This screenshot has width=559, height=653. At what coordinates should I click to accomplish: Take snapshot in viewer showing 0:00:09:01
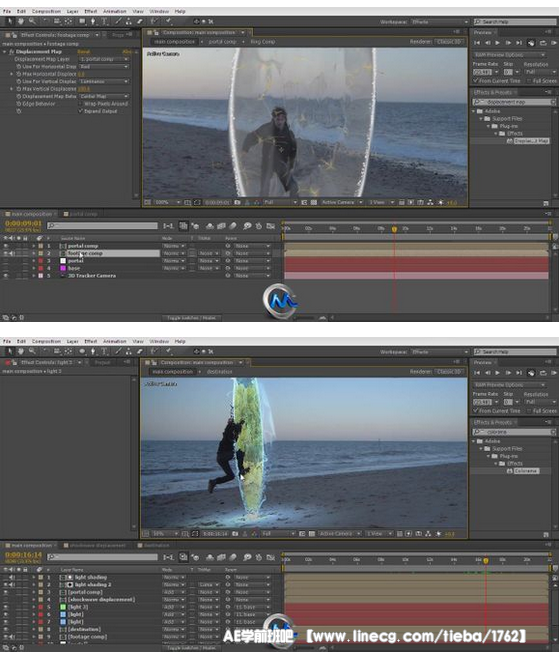(x=237, y=202)
